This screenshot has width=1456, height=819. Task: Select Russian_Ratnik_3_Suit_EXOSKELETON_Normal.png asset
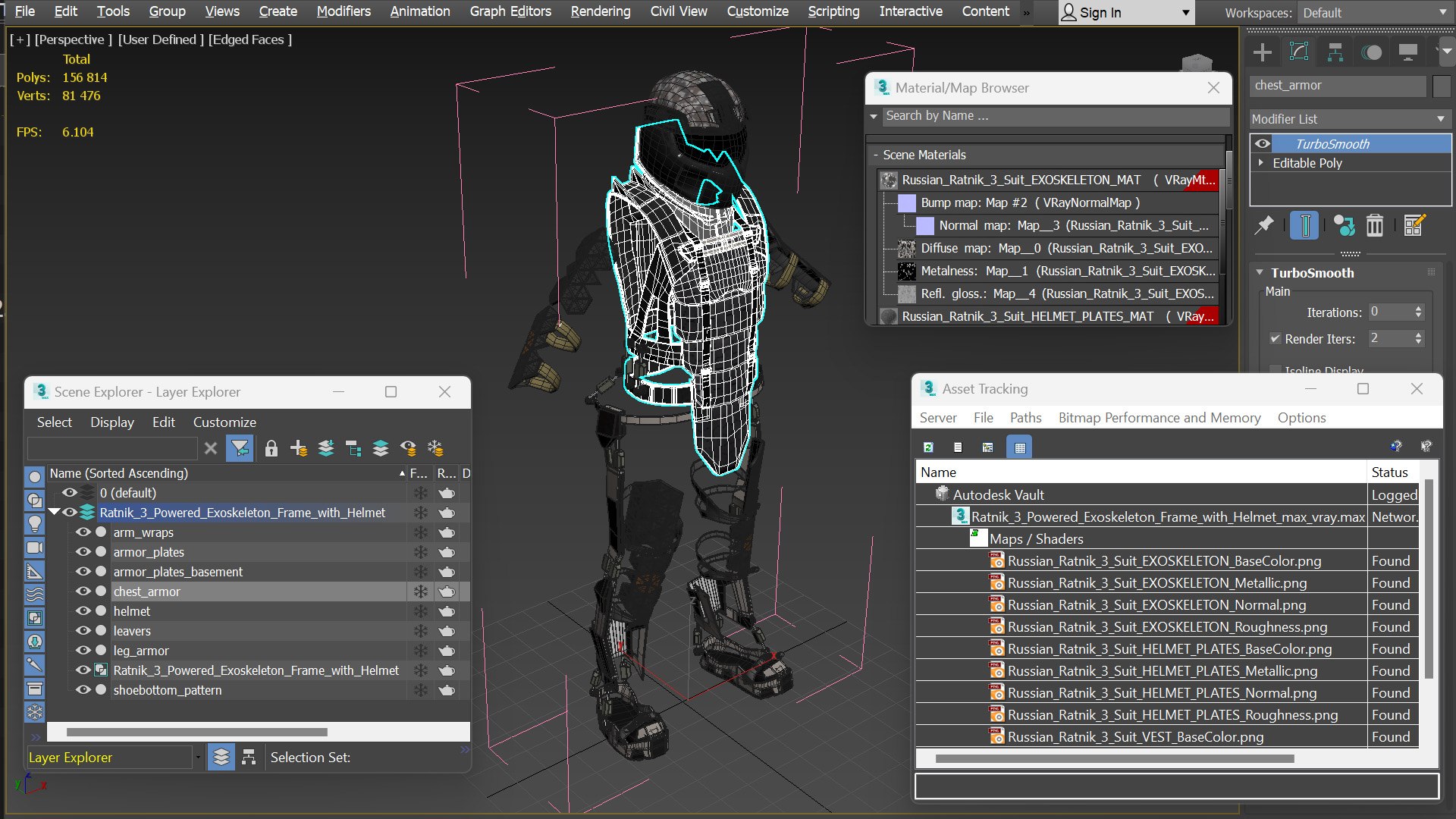(x=1156, y=605)
